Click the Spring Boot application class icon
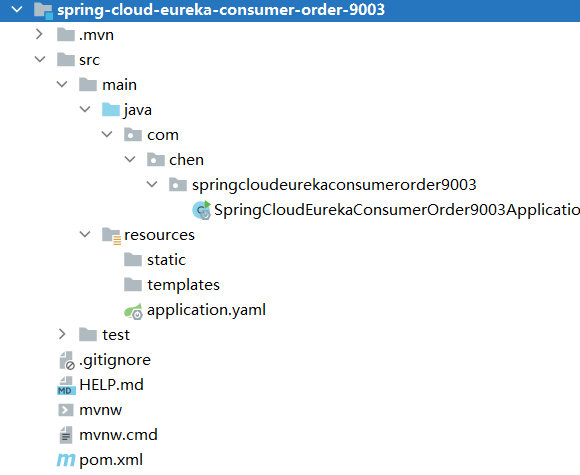 [x=202, y=210]
